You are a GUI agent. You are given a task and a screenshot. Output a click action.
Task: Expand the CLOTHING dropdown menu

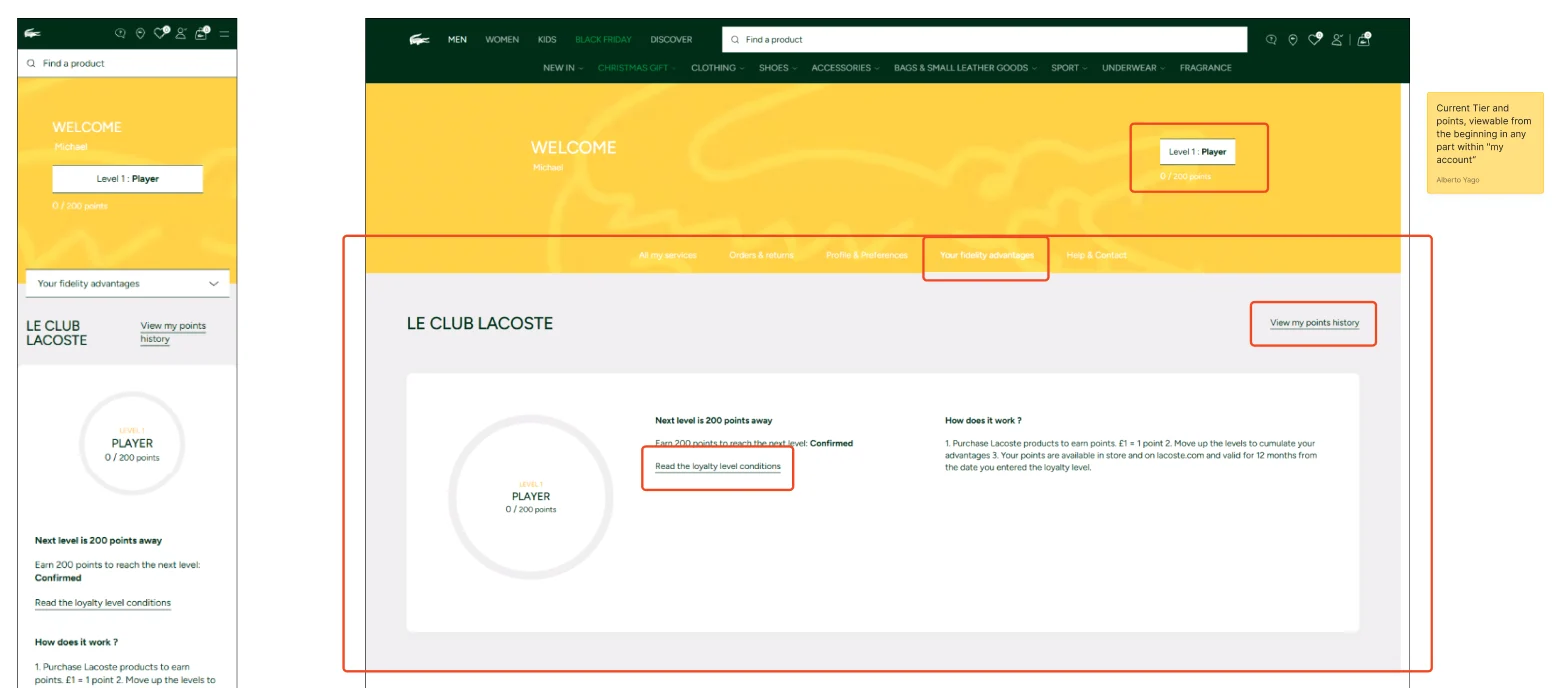tap(717, 68)
